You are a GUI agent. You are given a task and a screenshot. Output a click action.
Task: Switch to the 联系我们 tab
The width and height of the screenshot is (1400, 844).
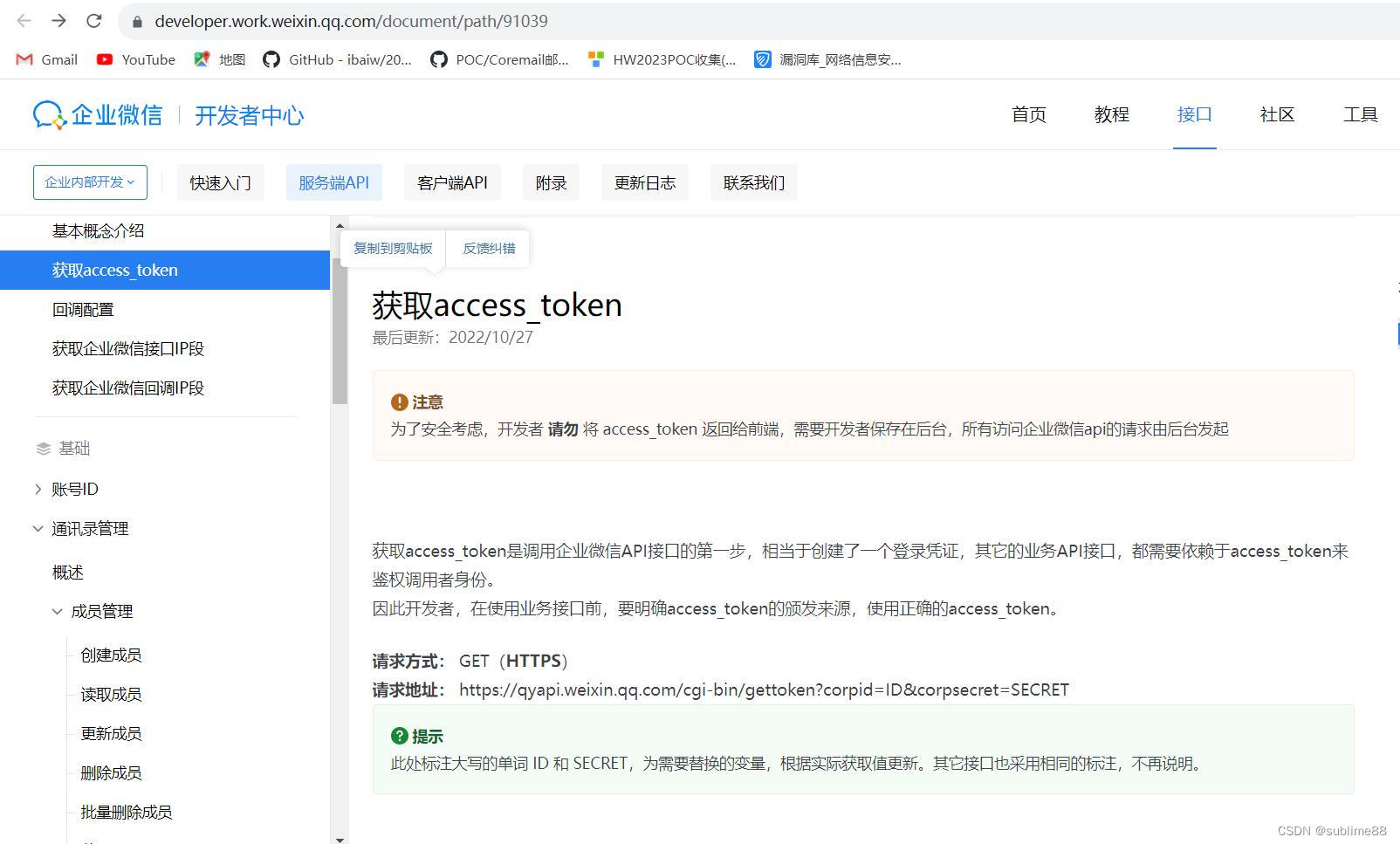[x=753, y=182]
